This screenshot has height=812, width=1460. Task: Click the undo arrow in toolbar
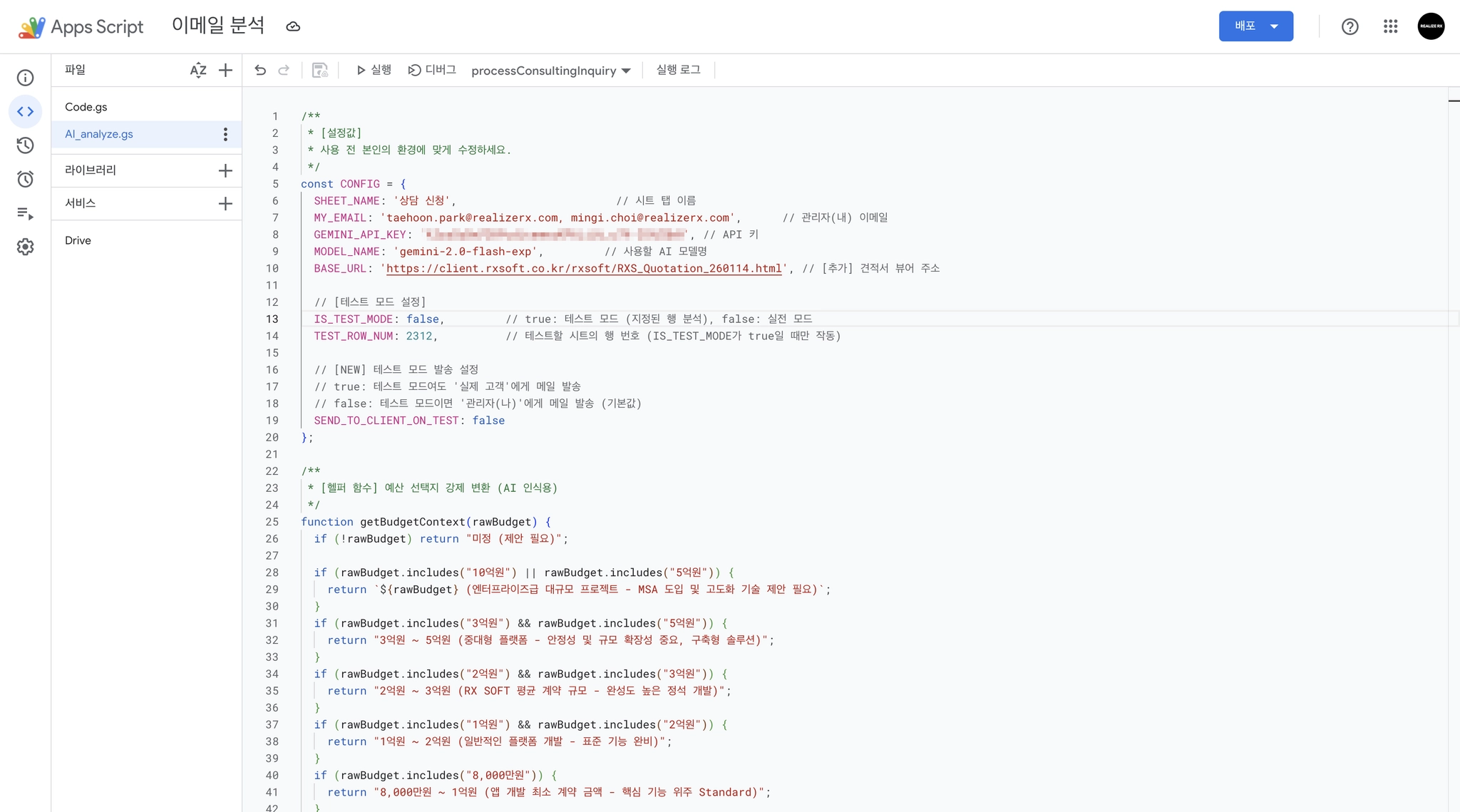(260, 70)
